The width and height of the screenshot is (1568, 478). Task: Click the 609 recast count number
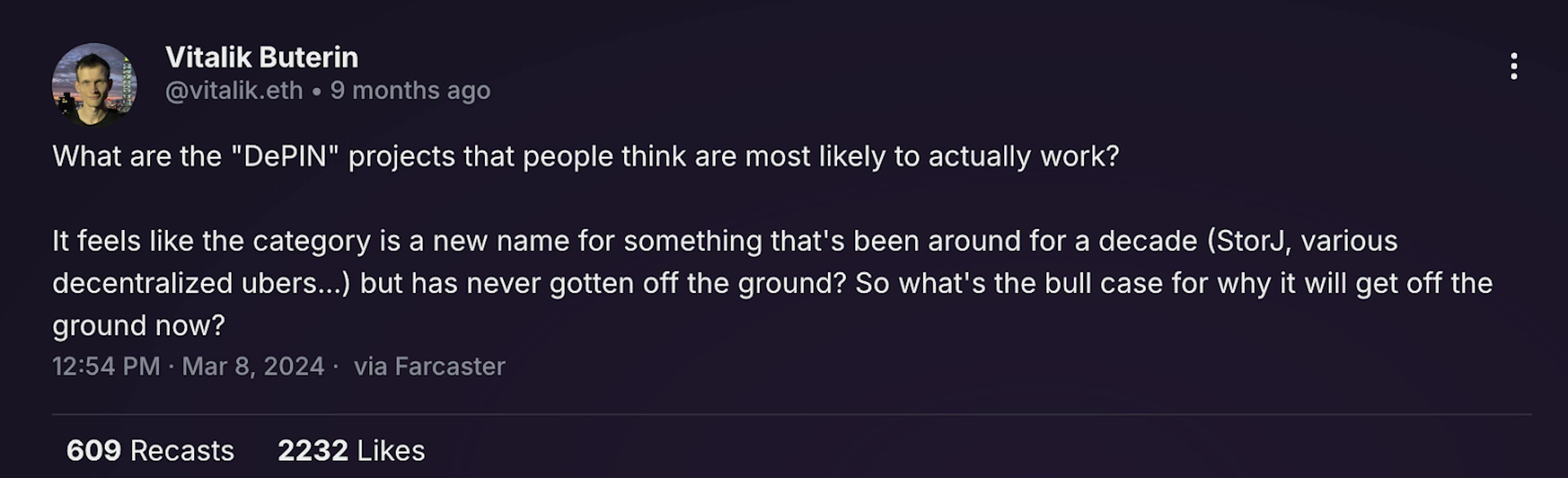(94, 451)
